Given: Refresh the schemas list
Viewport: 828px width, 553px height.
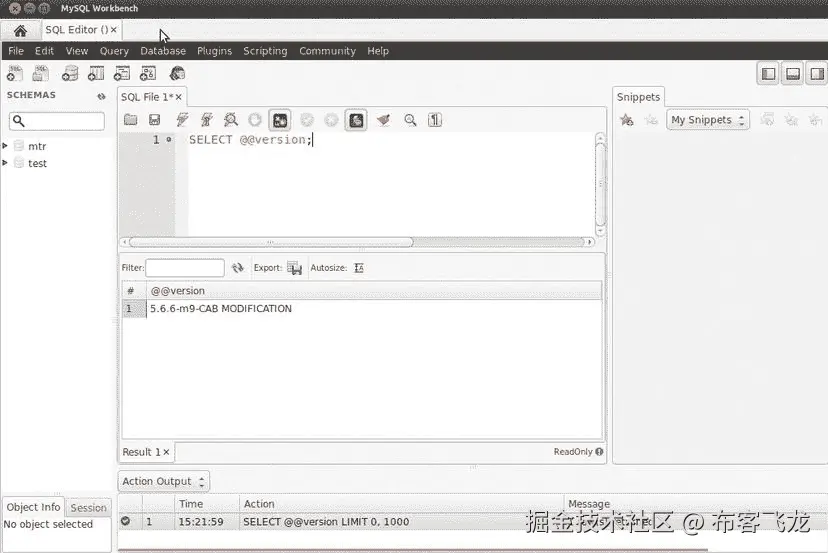Looking at the screenshot, I should point(101,96).
